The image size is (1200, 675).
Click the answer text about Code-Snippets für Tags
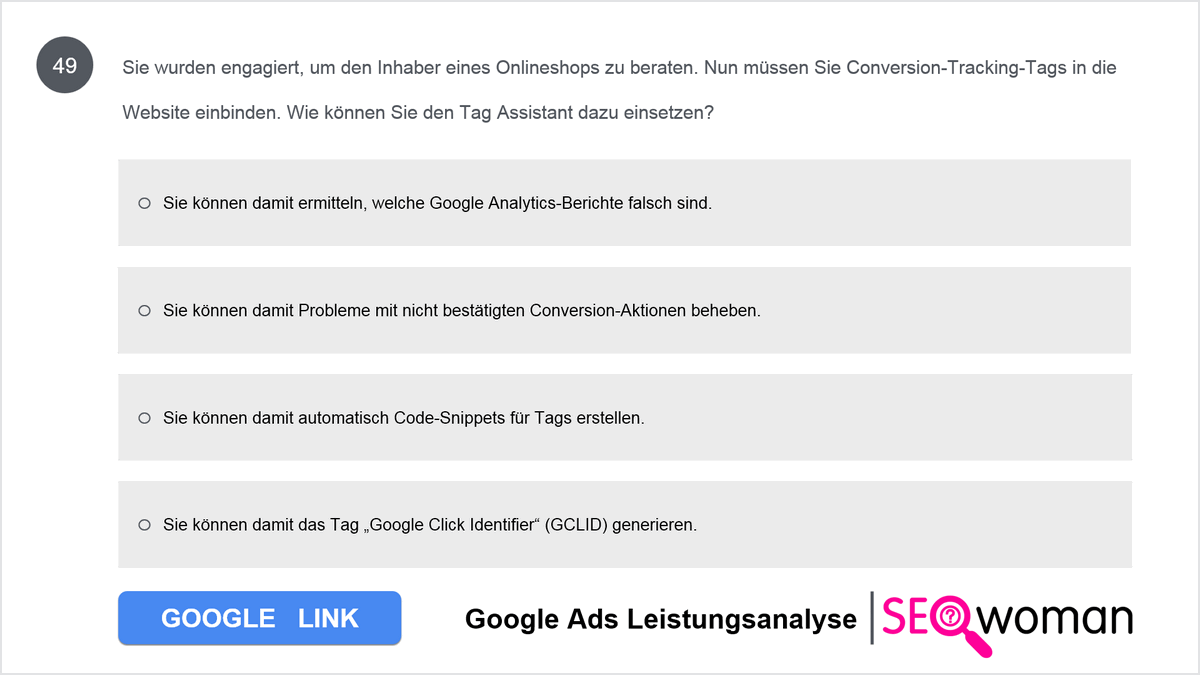click(x=404, y=418)
